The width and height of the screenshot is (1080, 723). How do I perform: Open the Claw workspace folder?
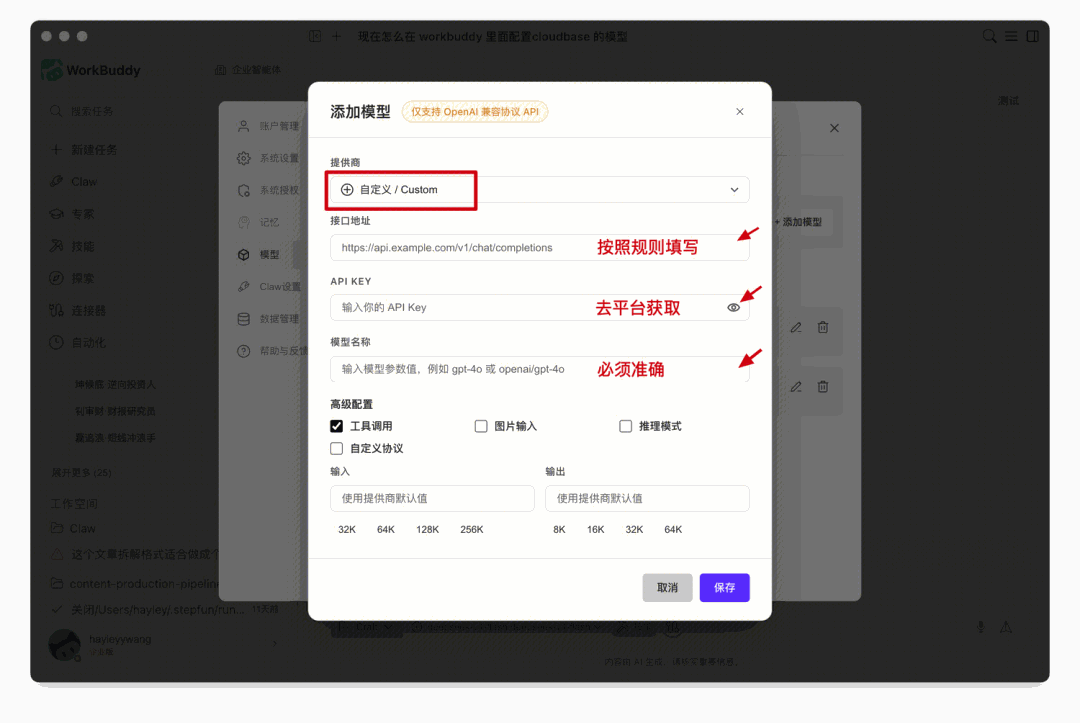(73, 528)
